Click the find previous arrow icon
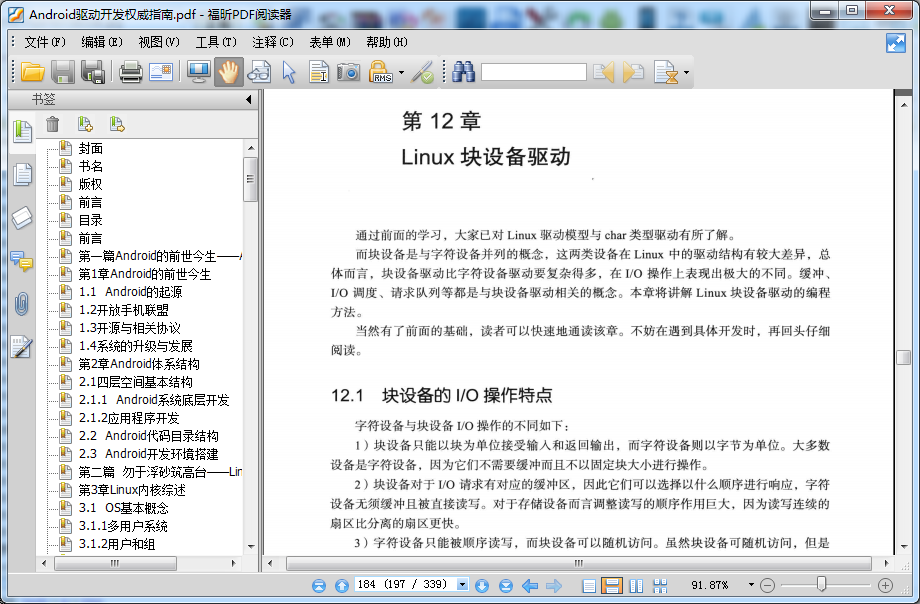 tap(603, 72)
